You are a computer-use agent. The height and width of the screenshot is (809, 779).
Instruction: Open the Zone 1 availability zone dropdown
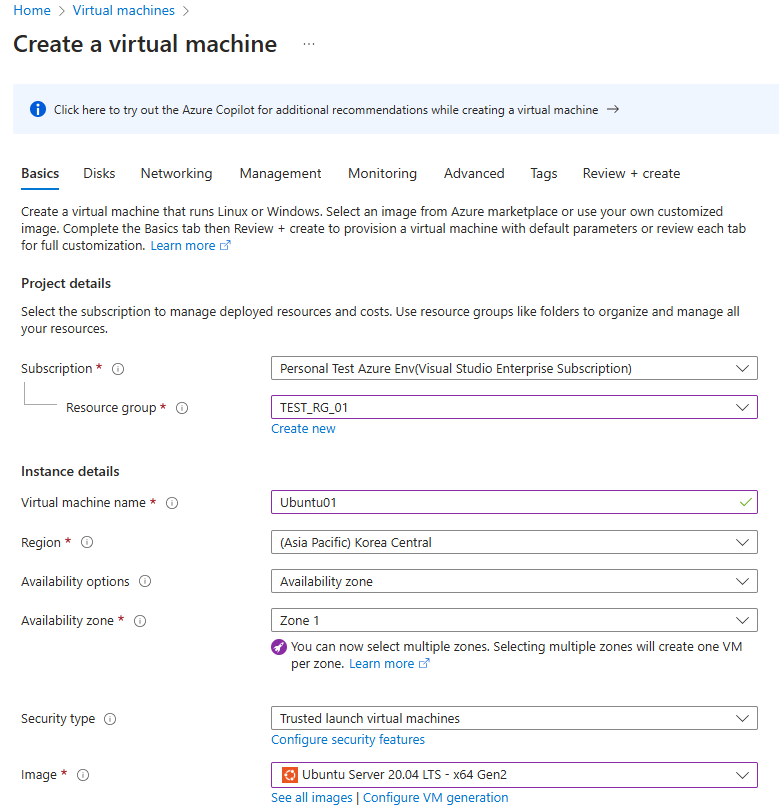[x=514, y=621]
